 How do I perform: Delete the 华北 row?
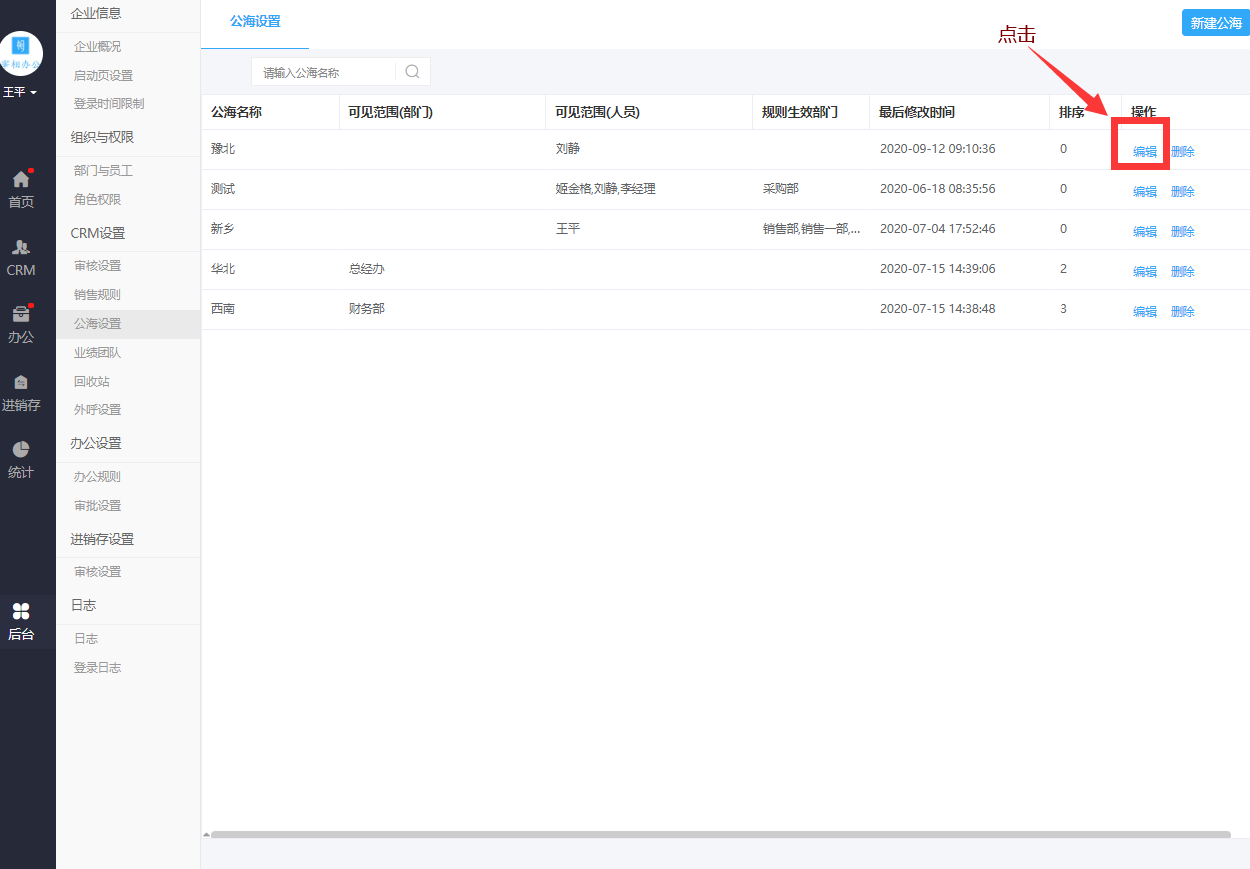tap(1183, 272)
